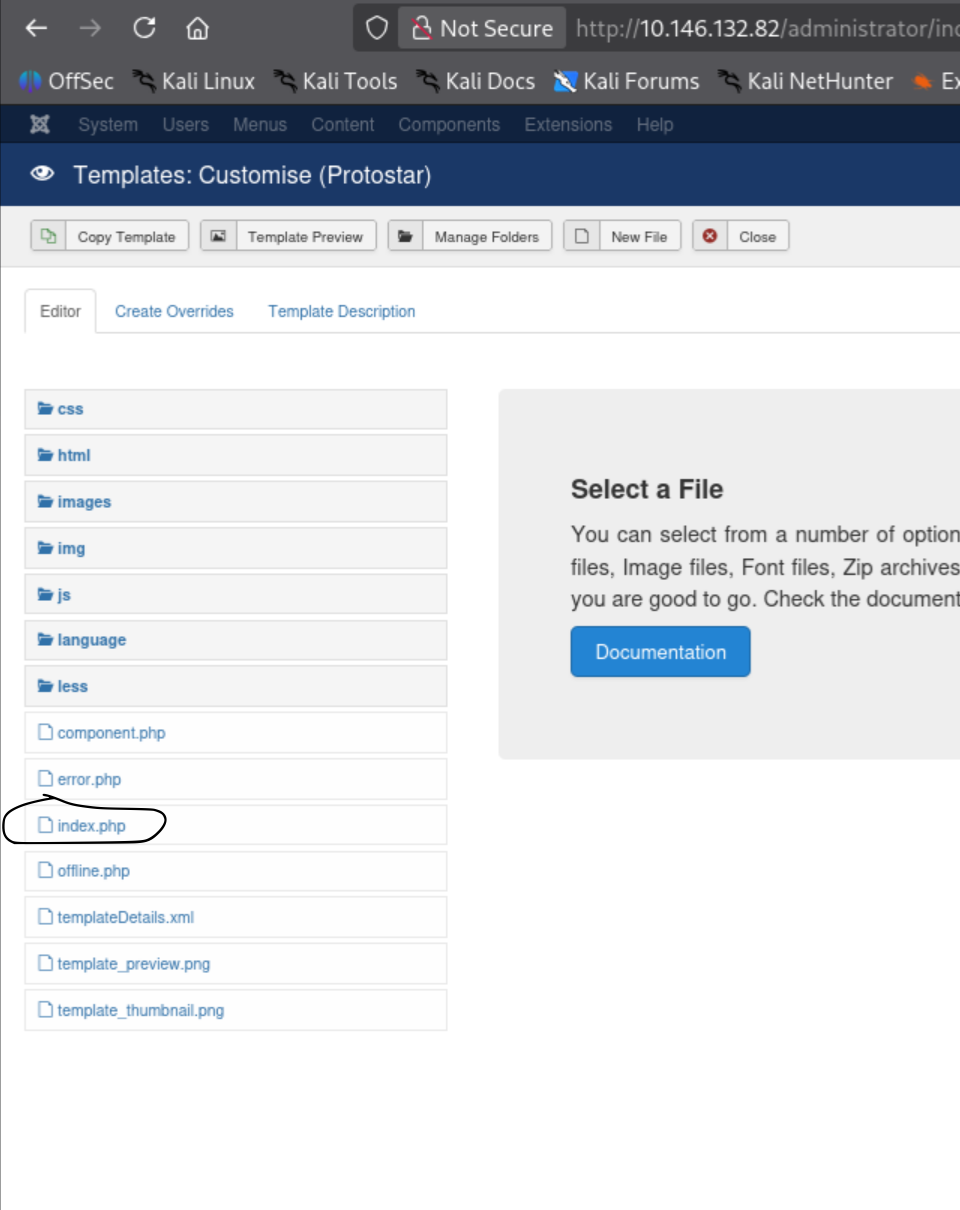Image resolution: width=960 pixels, height=1210 pixels.
Task: Expand the language folder
Action: tap(236, 640)
